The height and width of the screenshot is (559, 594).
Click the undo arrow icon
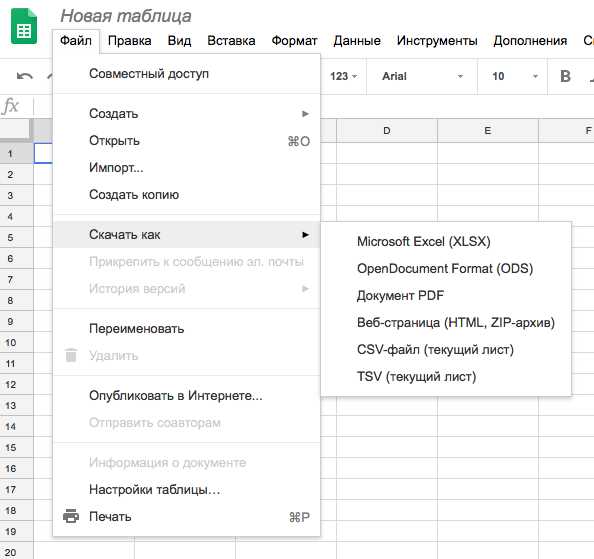coord(25,76)
